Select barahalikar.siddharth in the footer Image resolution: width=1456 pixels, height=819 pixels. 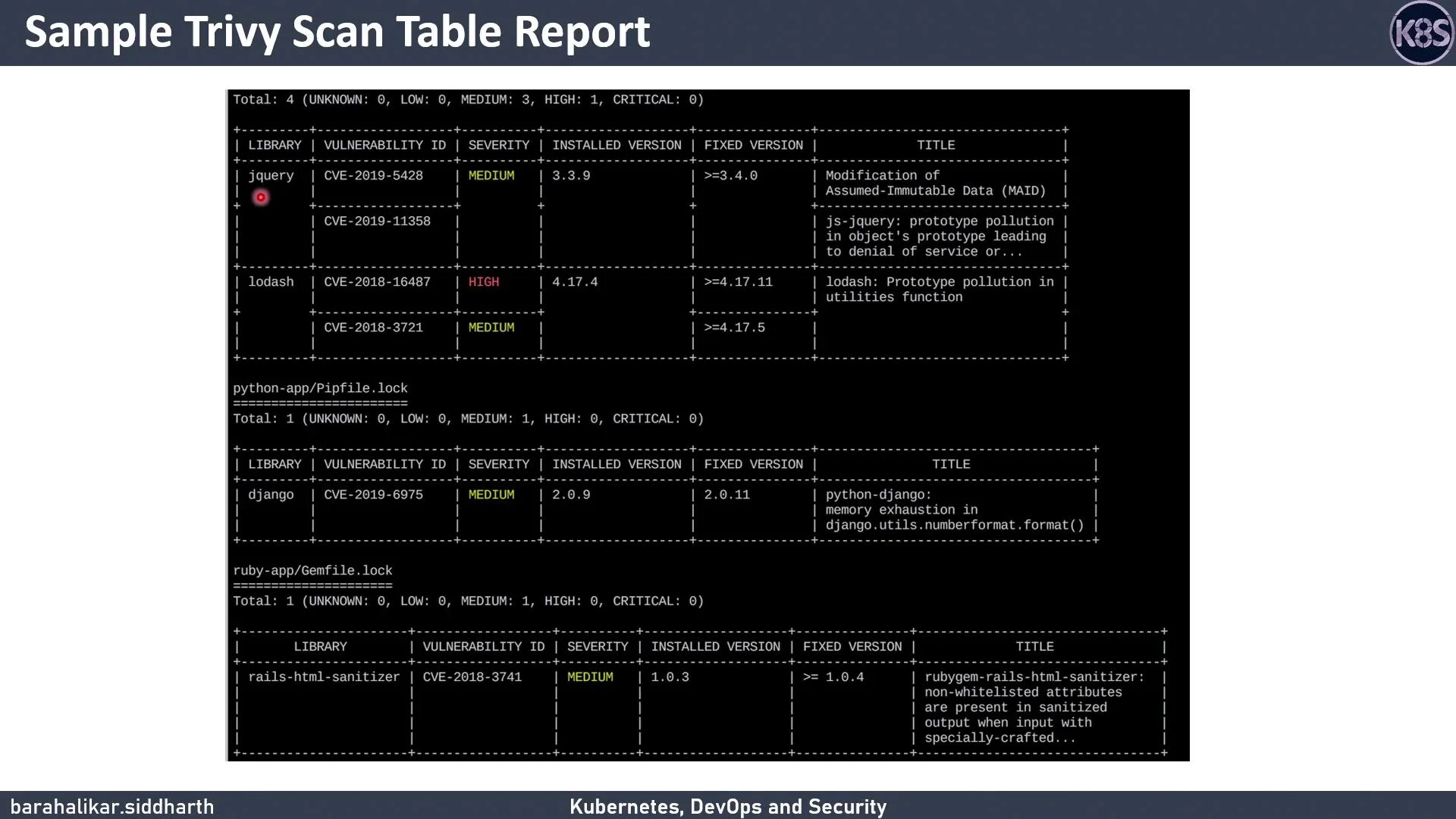pyautogui.click(x=114, y=807)
